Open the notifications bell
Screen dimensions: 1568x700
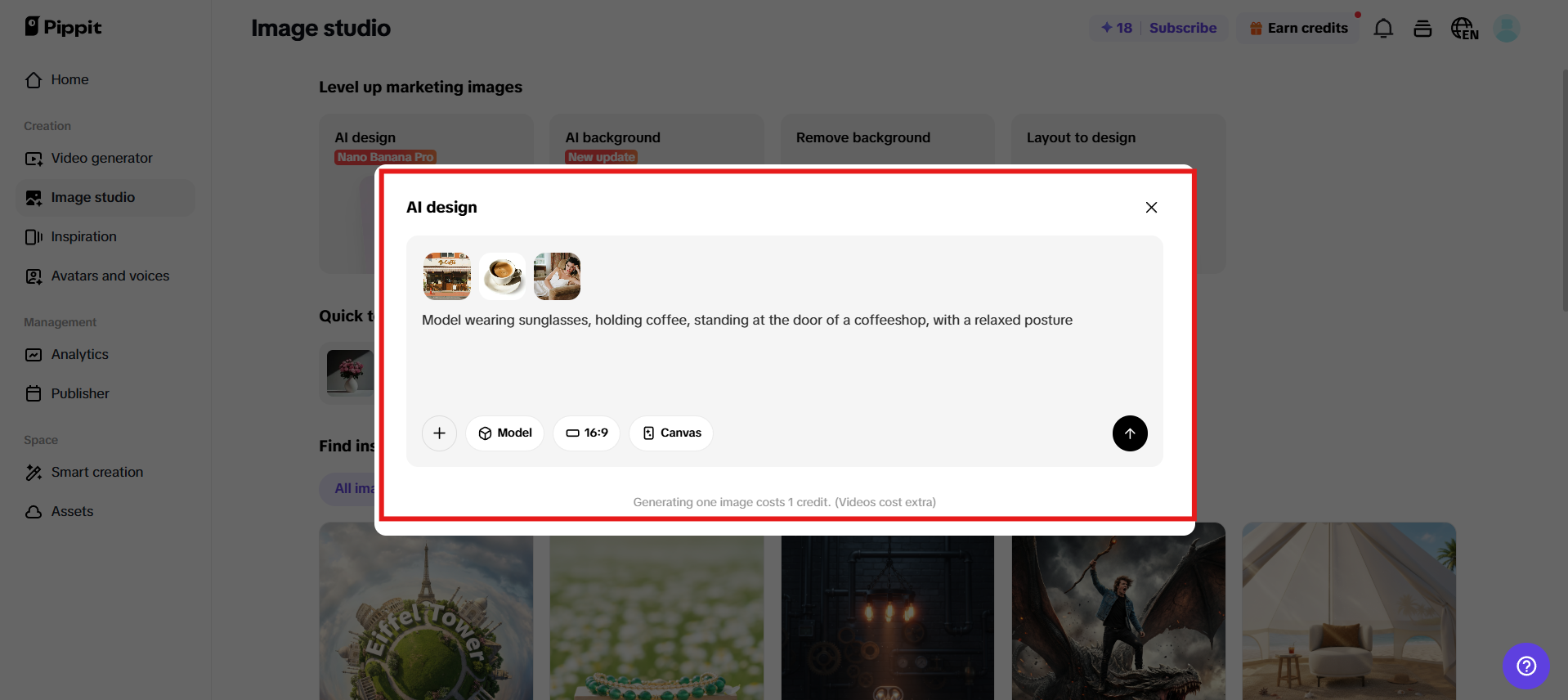point(1383,29)
